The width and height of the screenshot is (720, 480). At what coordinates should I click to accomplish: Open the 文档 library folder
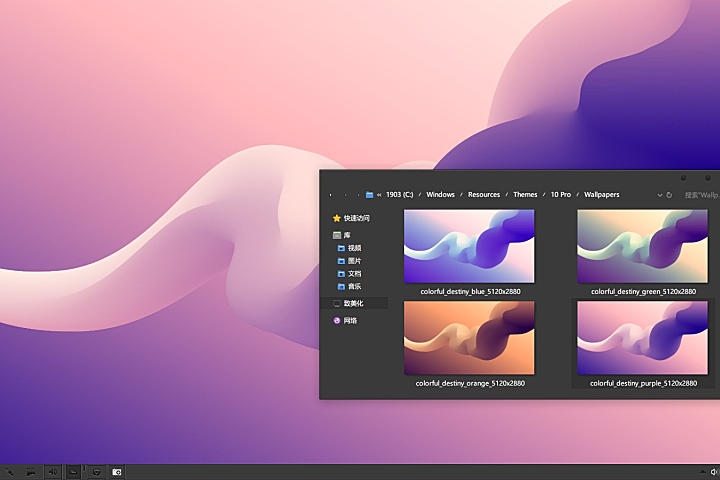[x=354, y=274]
